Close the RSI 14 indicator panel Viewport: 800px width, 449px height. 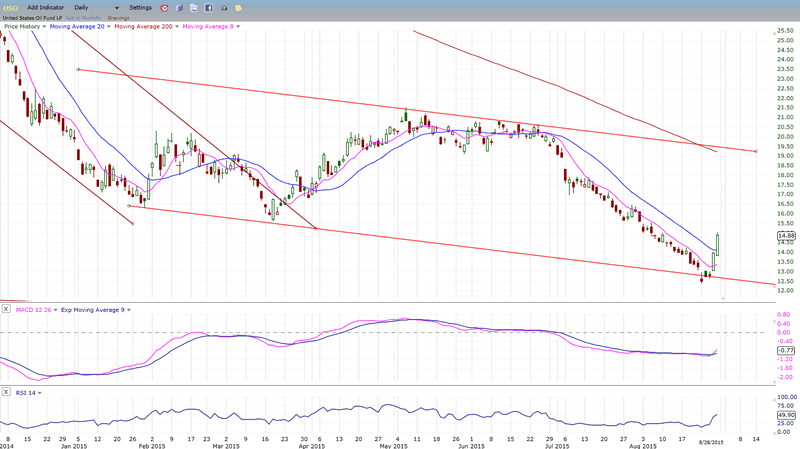[x=6, y=393]
